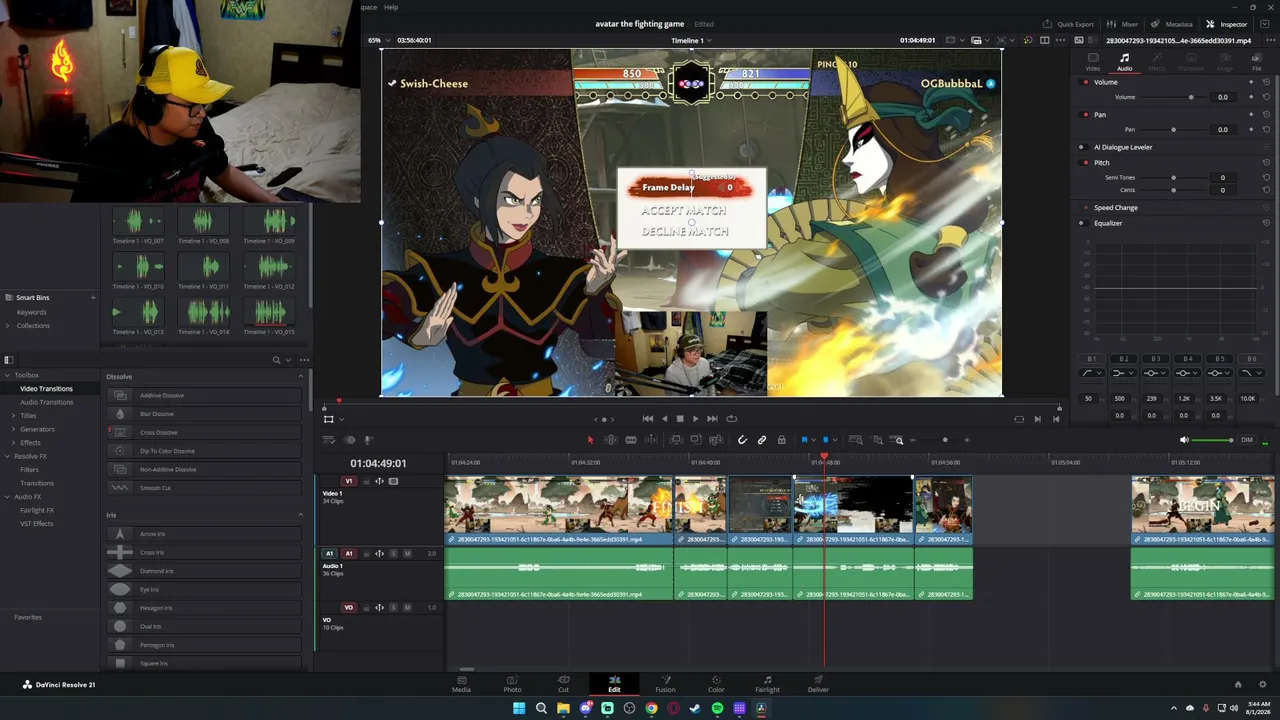Screen dimensions: 1280x720
Task: Open the Video tab in Inspector
Action: click(x=1093, y=62)
